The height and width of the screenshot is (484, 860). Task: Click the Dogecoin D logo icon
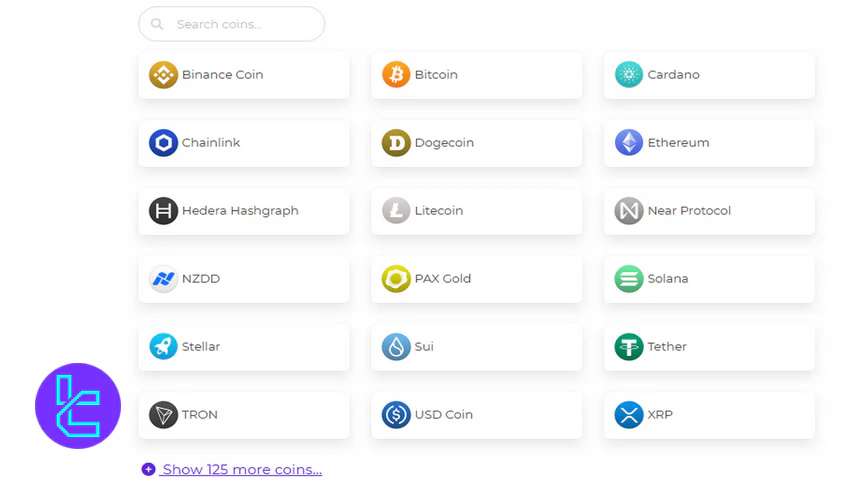coord(396,143)
